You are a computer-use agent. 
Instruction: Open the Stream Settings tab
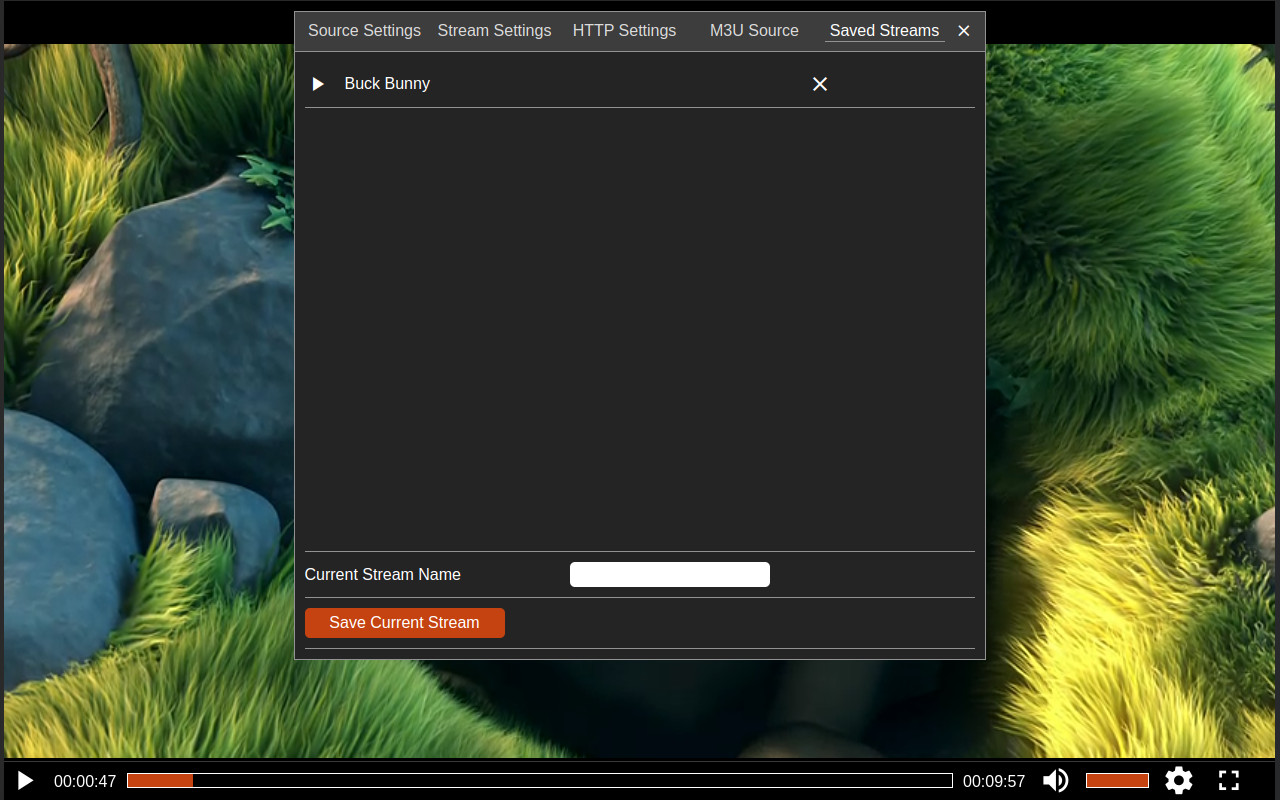pyautogui.click(x=494, y=30)
